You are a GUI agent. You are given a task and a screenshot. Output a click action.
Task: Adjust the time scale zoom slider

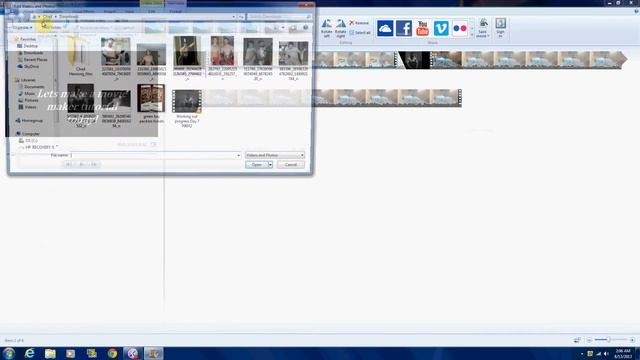pyautogui.click(x=610, y=340)
